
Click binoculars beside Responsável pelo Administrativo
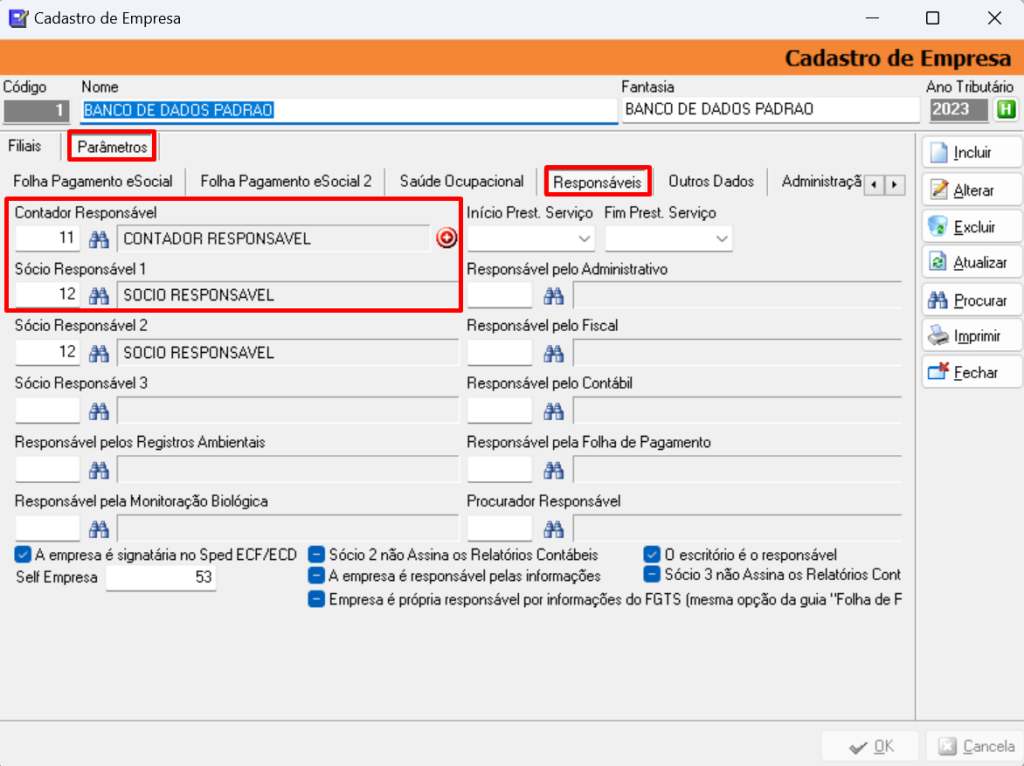551,295
